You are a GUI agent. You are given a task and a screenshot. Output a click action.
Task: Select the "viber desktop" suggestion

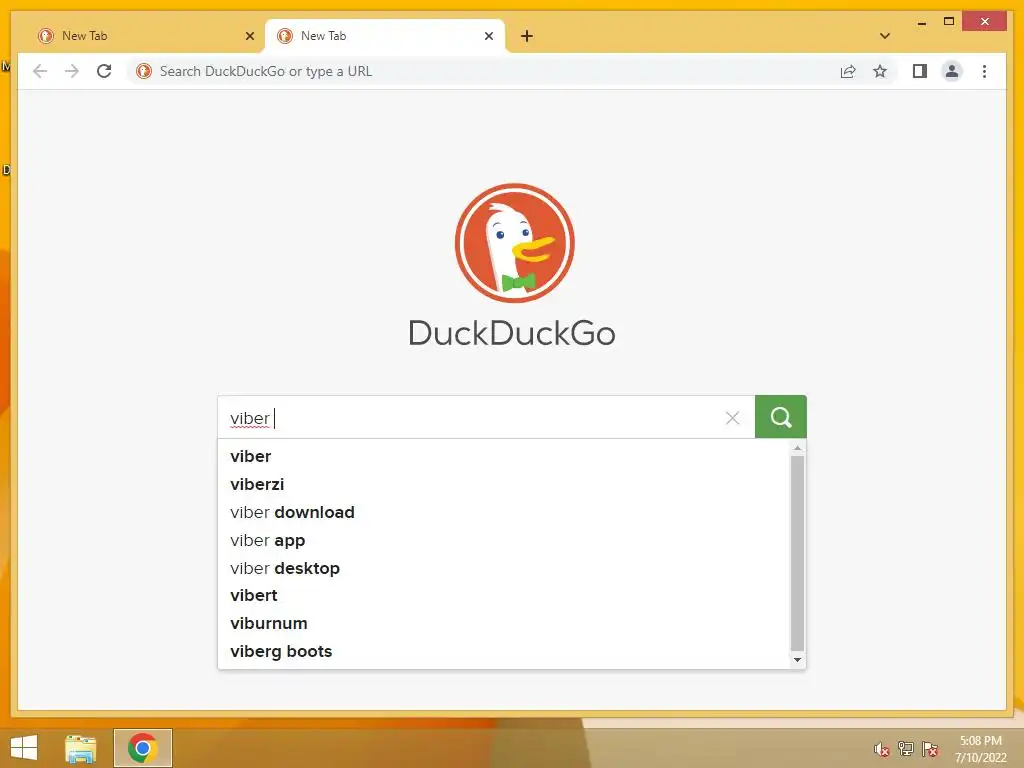504,568
